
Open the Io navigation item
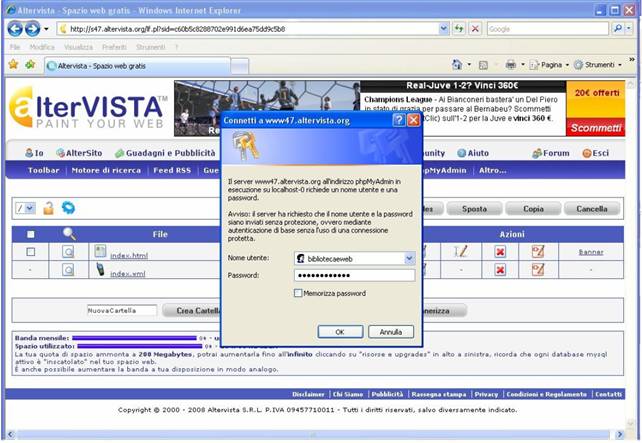click(x=34, y=153)
